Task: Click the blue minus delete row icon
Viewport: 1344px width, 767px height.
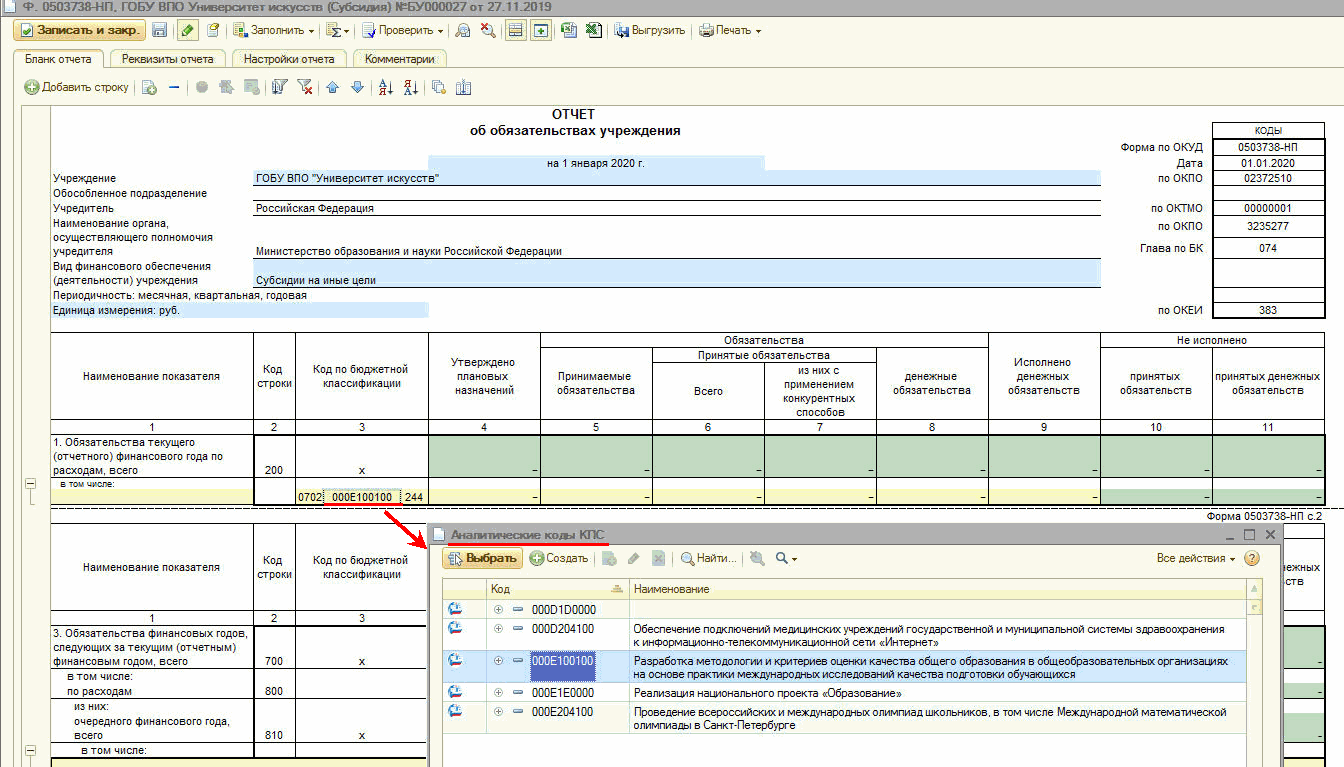Action: 173,87
